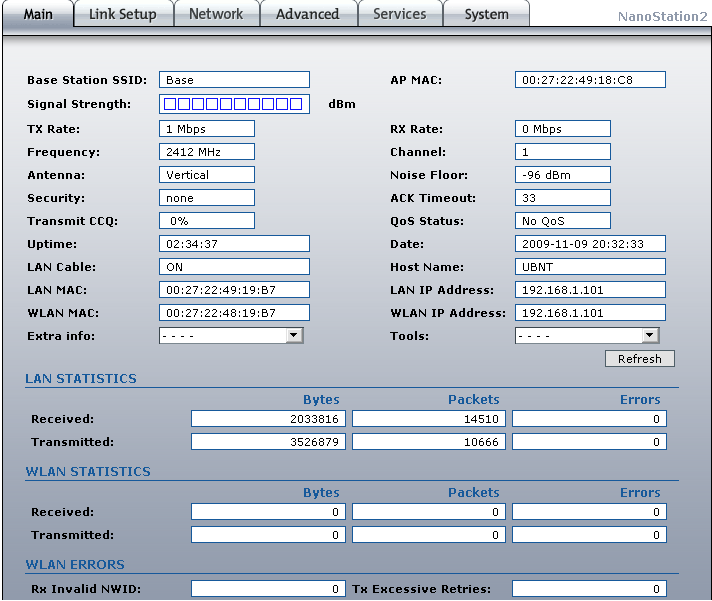Click the Uptime value field
The height and width of the screenshot is (601, 712).
pyautogui.click(x=234, y=244)
